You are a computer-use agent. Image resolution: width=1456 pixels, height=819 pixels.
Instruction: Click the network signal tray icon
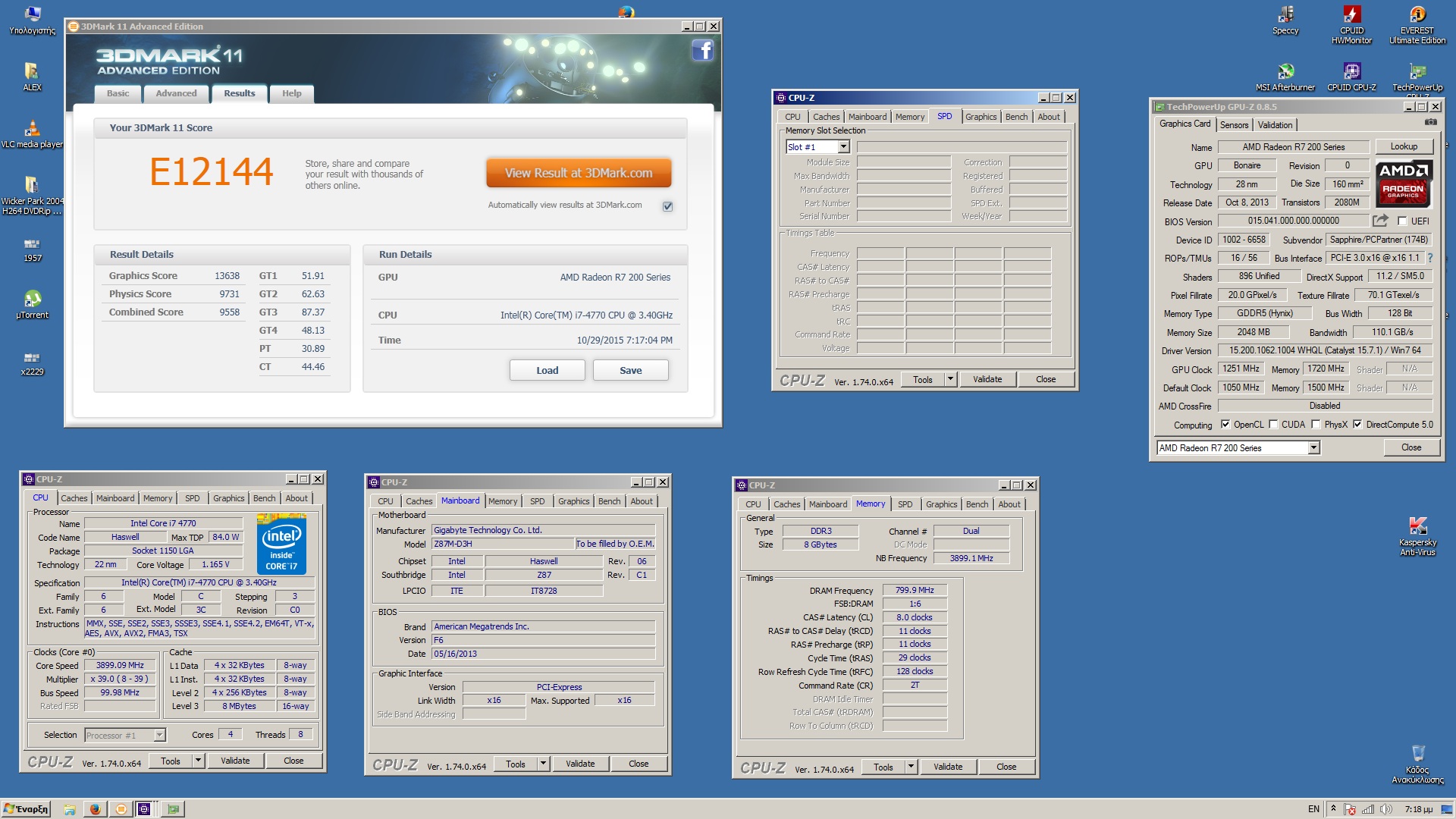(1368, 809)
